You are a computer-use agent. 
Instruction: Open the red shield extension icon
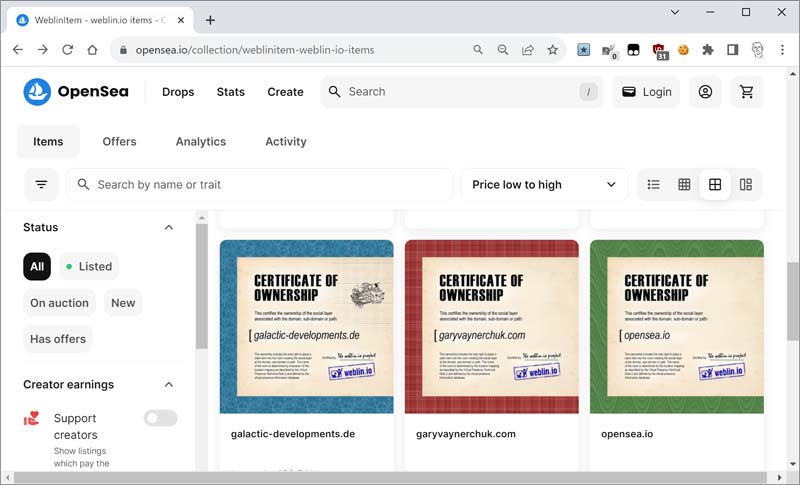(x=659, y=50)
